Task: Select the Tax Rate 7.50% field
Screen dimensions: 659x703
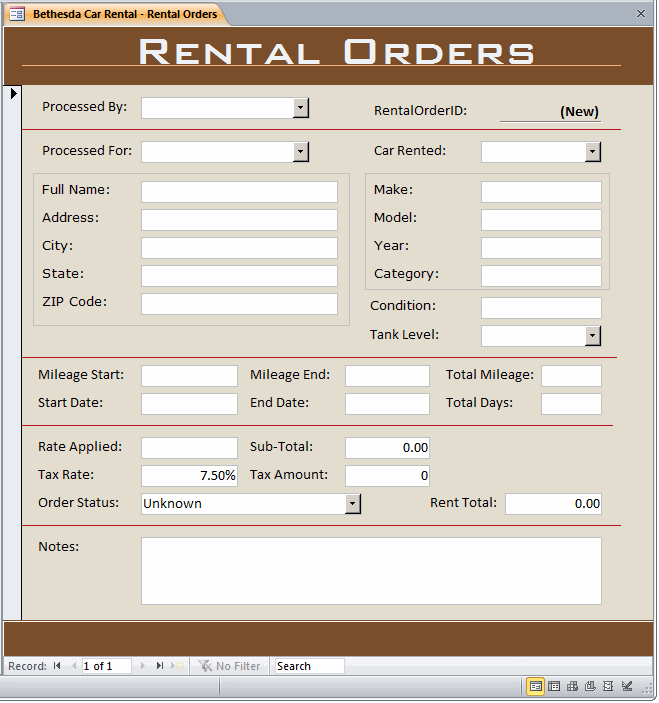Action: (190, 476)
